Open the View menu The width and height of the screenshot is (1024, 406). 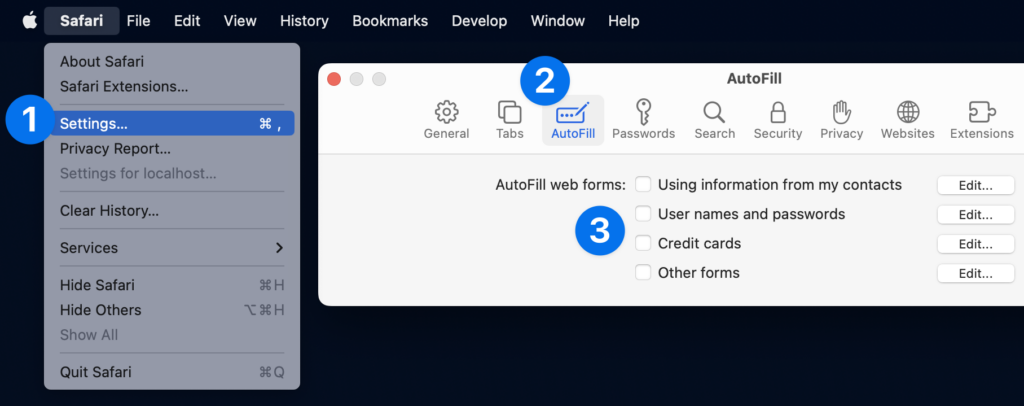pyautogui.click(x=240, y=21)
